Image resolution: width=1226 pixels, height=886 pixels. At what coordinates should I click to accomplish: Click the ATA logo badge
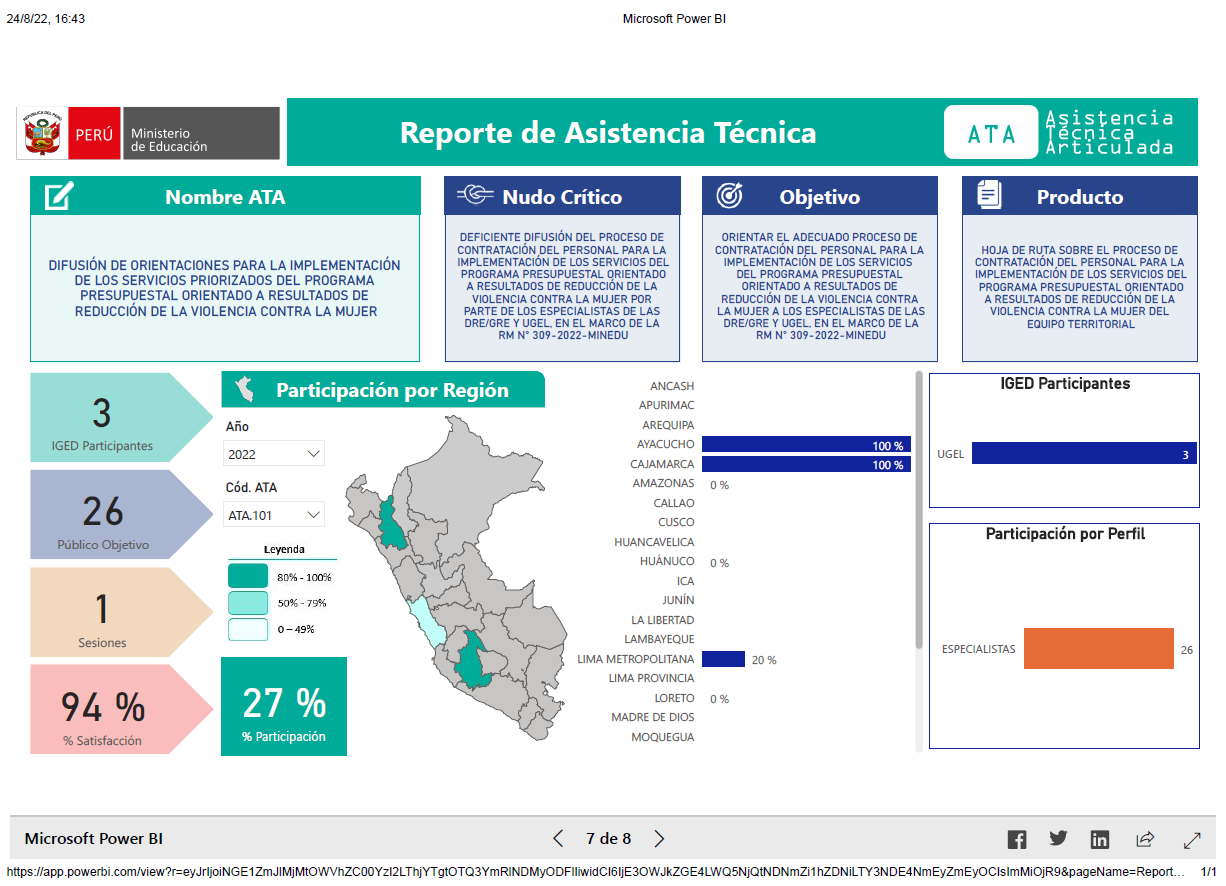tap(991, 133)
